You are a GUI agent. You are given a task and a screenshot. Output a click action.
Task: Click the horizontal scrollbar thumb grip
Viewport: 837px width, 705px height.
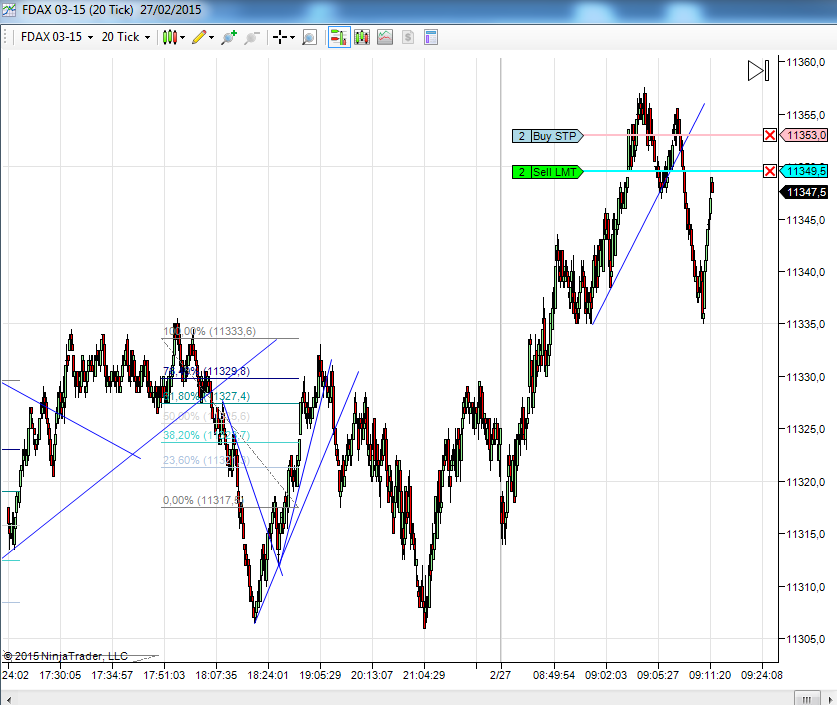(x=807, y=699)
